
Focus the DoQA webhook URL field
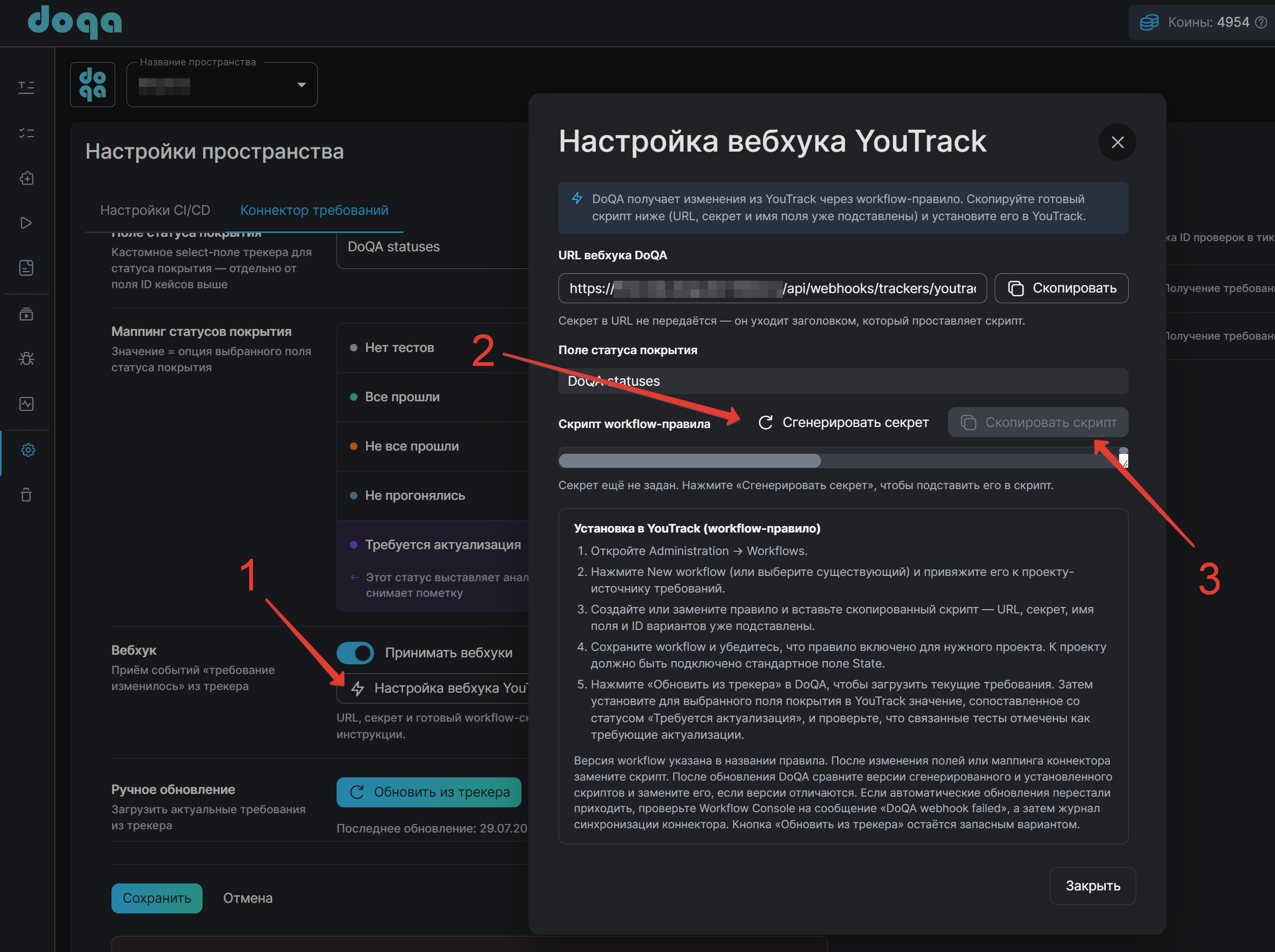772,288
